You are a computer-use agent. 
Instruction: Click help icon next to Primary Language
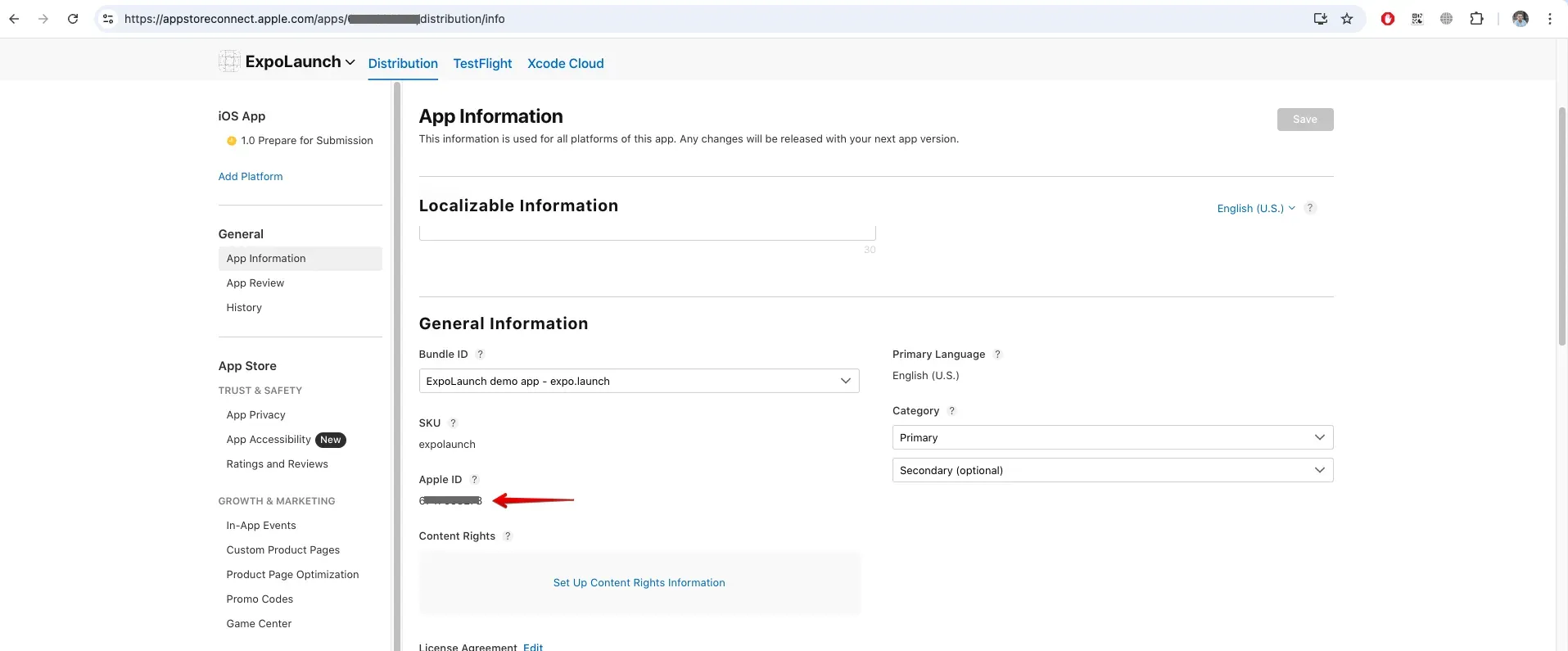997,355
